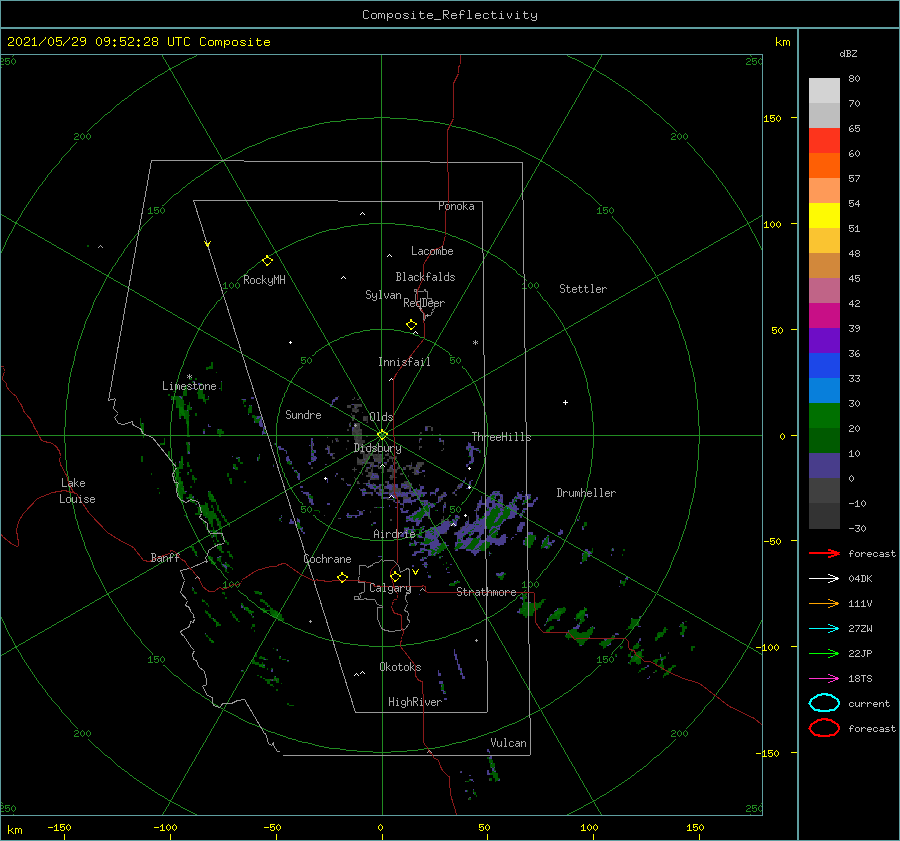Click the 54 dBZ yellow color swatch
The width and height of the screenshot is (900, 841).
pos(824,215)
